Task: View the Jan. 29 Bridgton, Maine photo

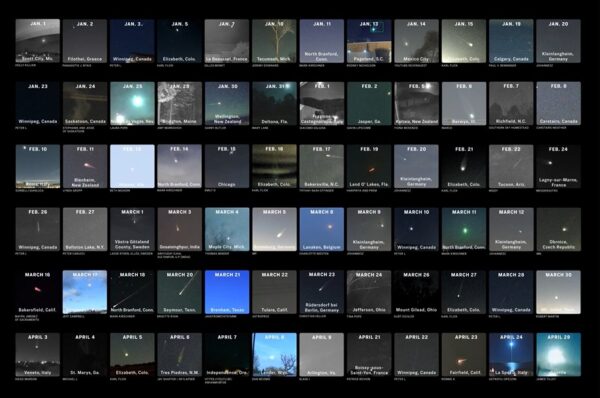Action: (x=179, y=103)
